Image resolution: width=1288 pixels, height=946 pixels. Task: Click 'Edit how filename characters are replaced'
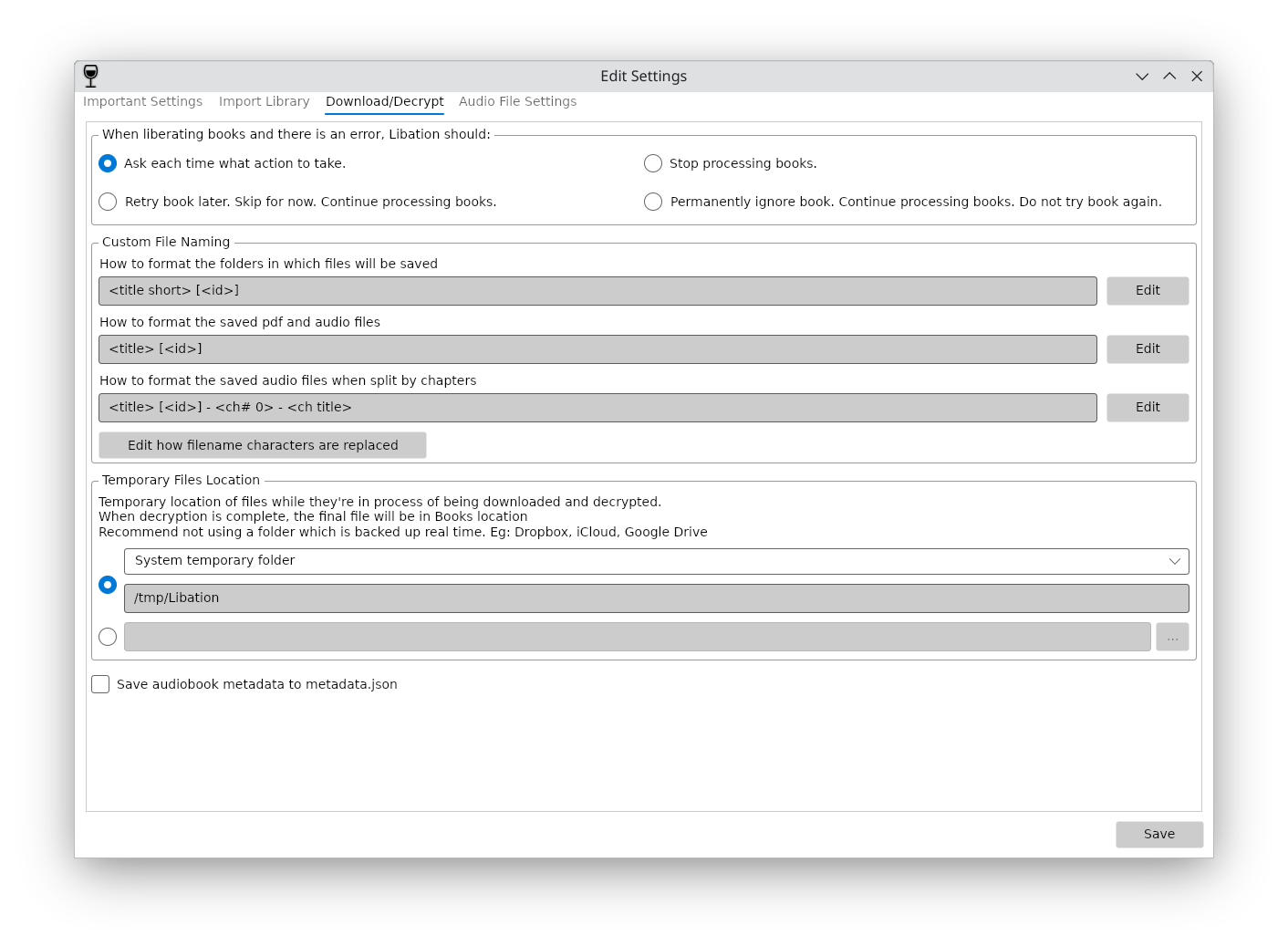263,445
